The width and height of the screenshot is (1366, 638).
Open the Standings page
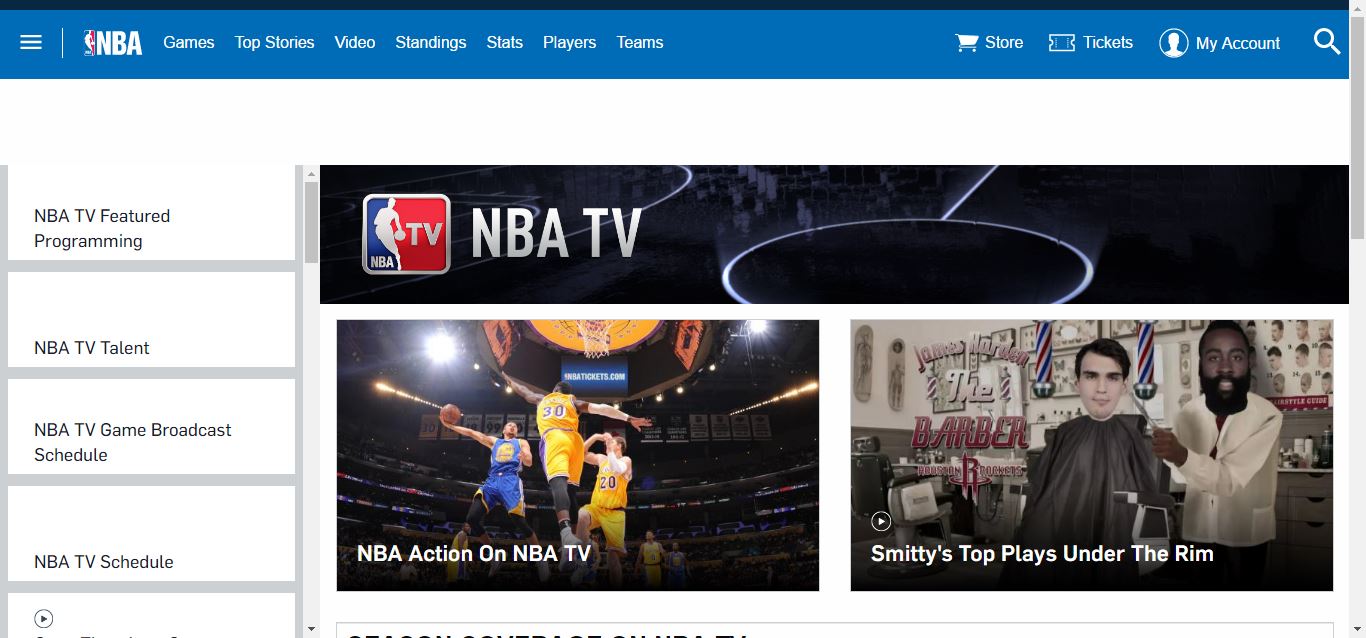(x=431, y=42)
